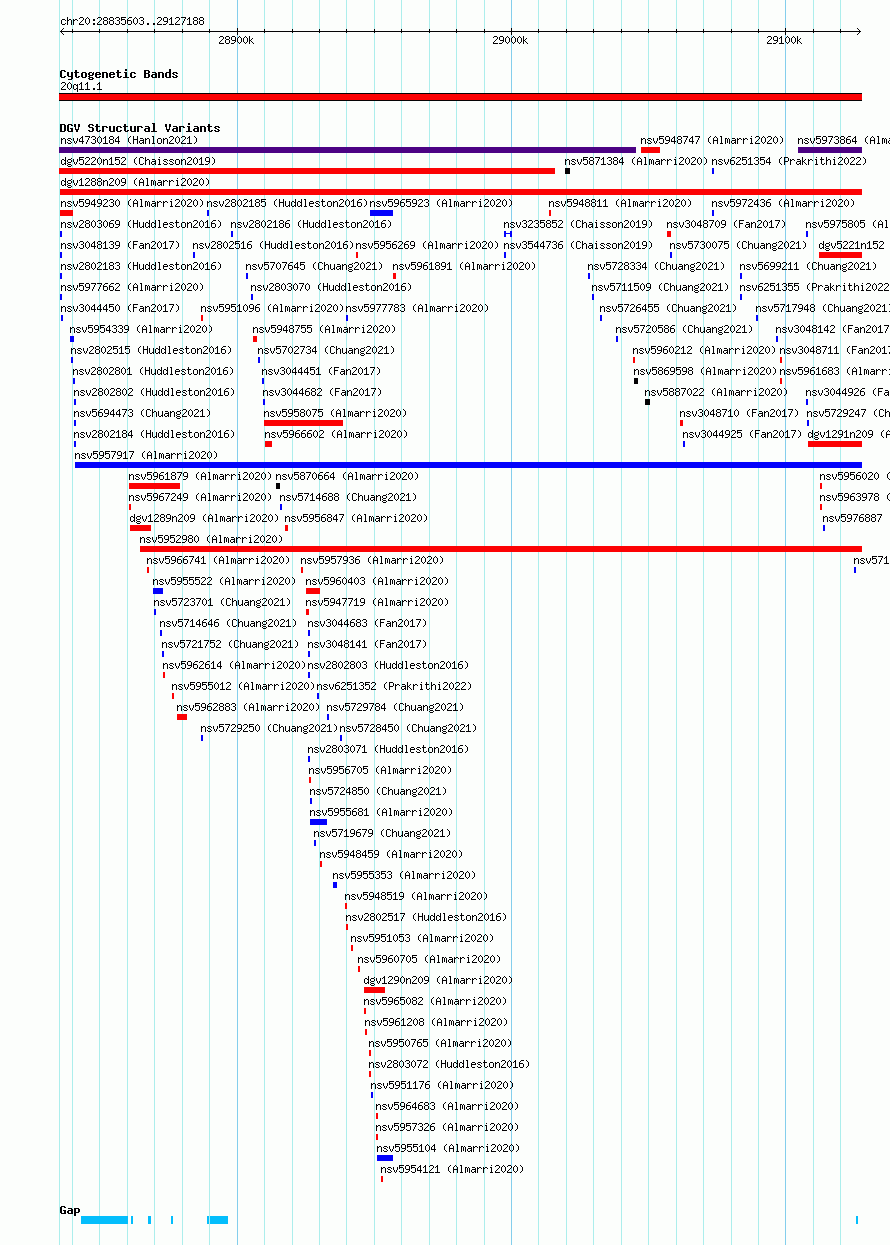The width and height of the screenshot is (890, 1245).
Task: Click nsv5955104 (Almarri2020) label
Action: coord(448,1148)
